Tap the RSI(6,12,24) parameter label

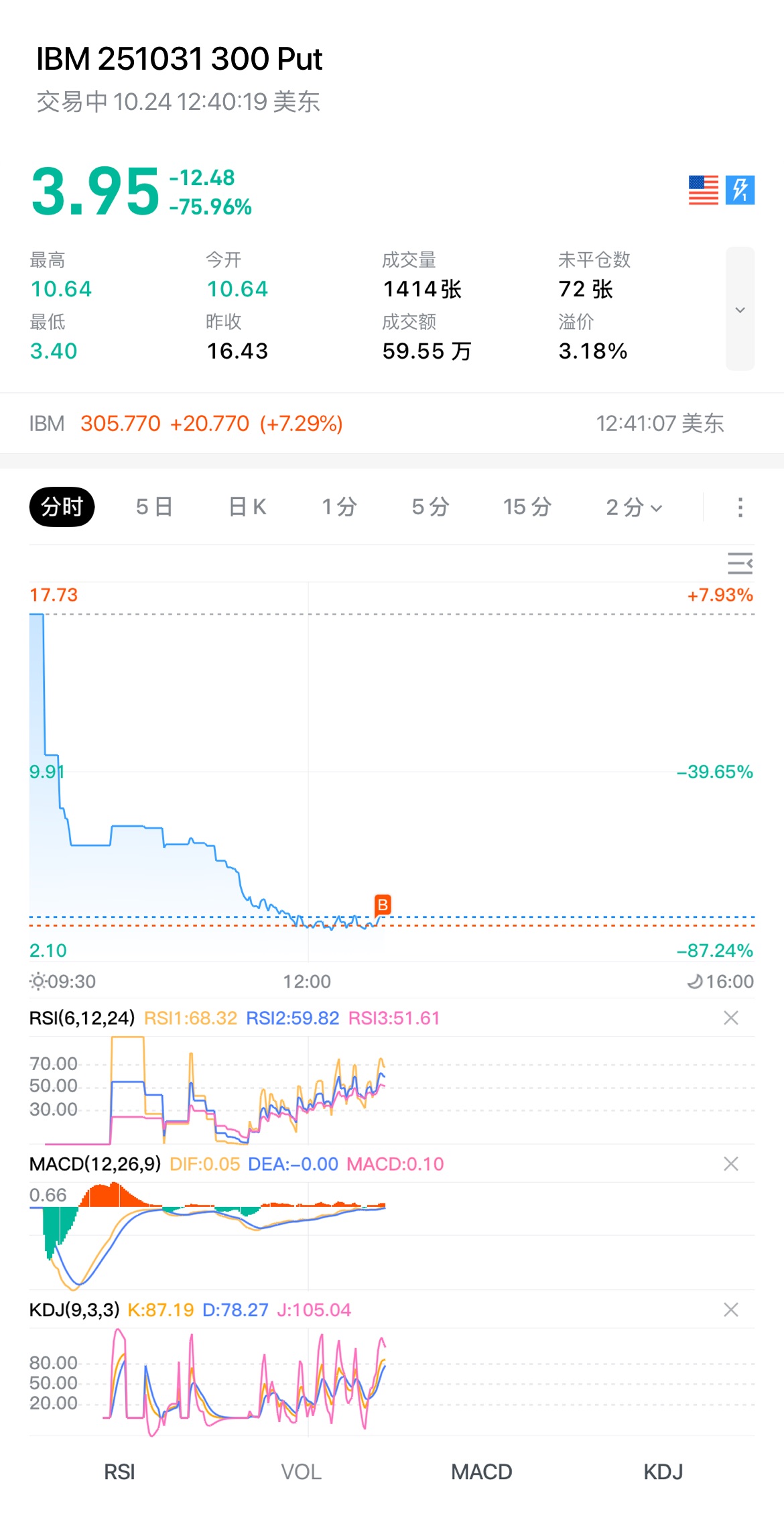(82, 1018)
